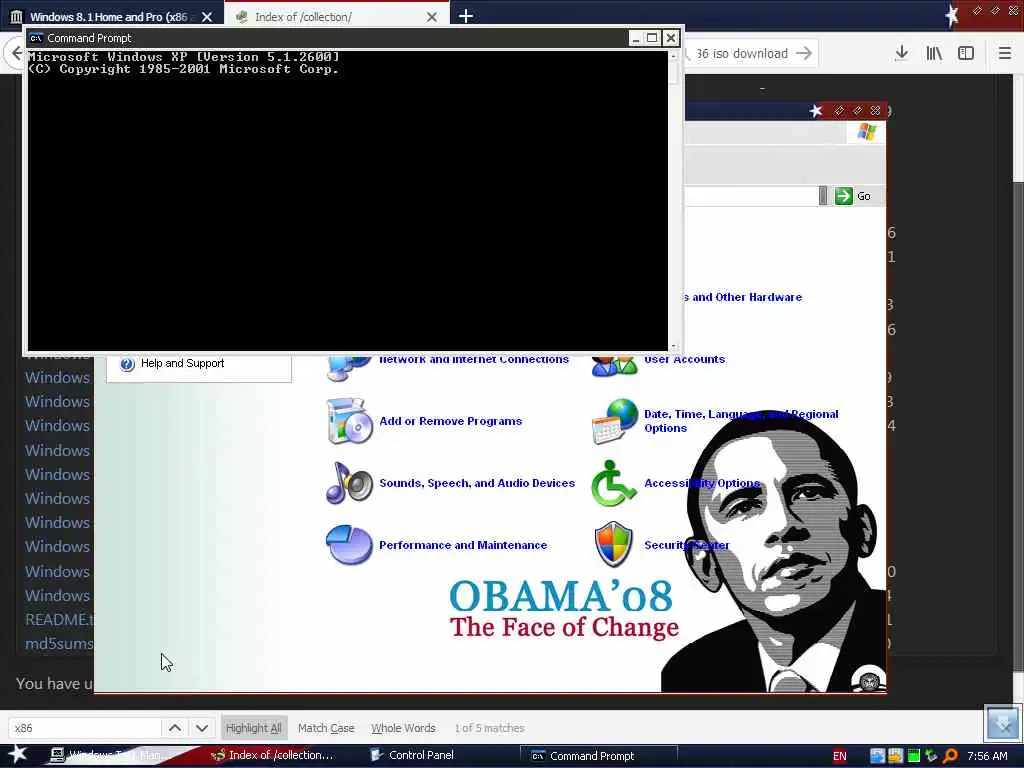Screen dimensions: 1024x768
Task: Open Sounds, Speech, and Audio Devices link
Action: (477, 483)
